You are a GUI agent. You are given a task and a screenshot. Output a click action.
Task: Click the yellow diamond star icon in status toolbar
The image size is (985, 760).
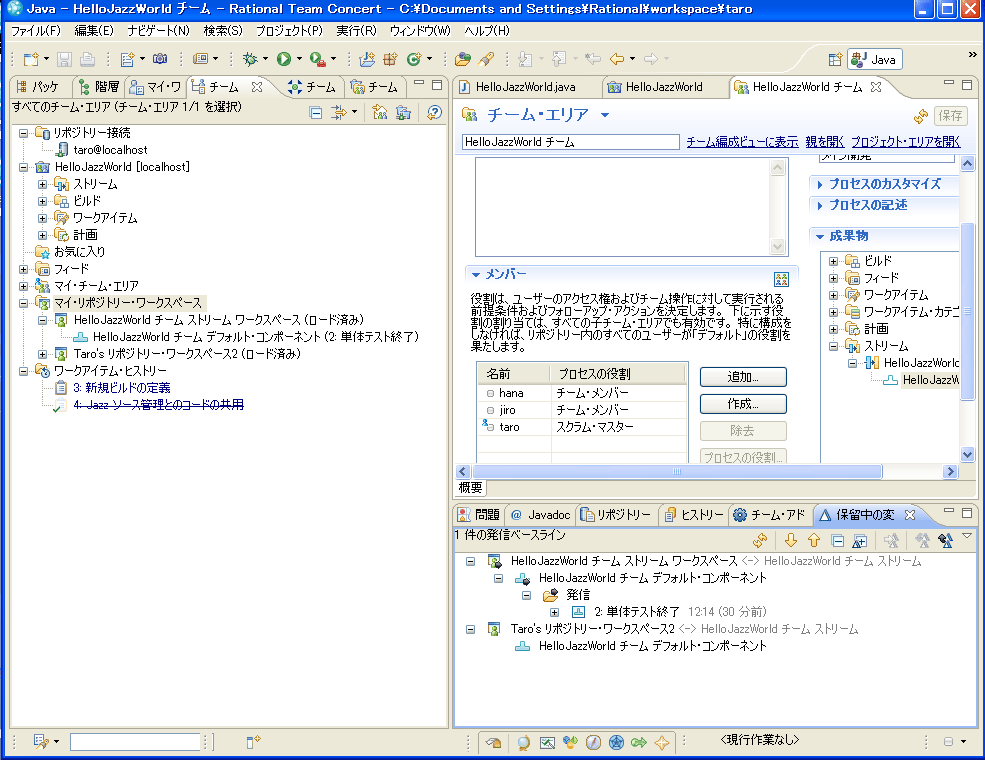point(662,743)
